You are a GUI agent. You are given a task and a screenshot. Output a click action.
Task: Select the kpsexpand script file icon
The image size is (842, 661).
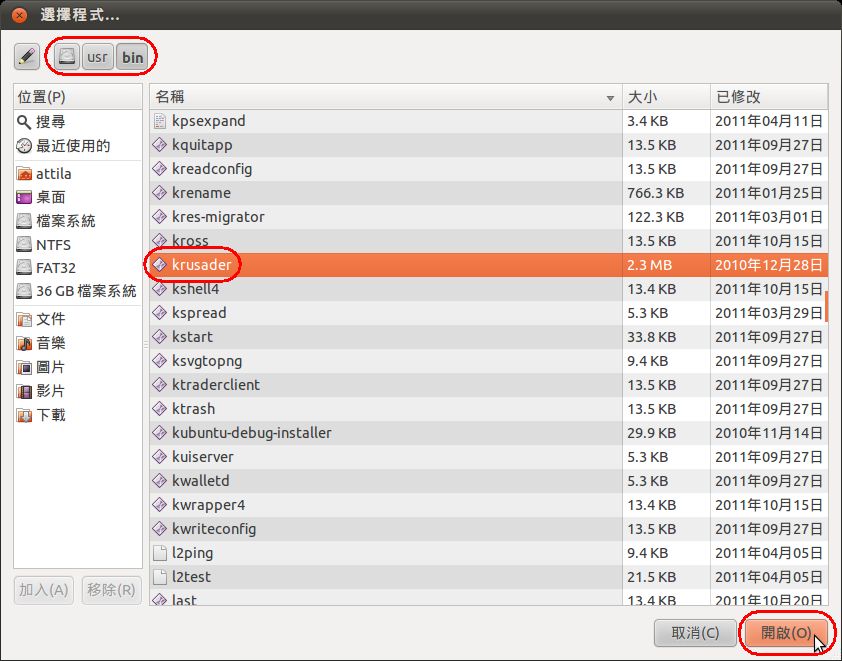[x=159, y=121]
